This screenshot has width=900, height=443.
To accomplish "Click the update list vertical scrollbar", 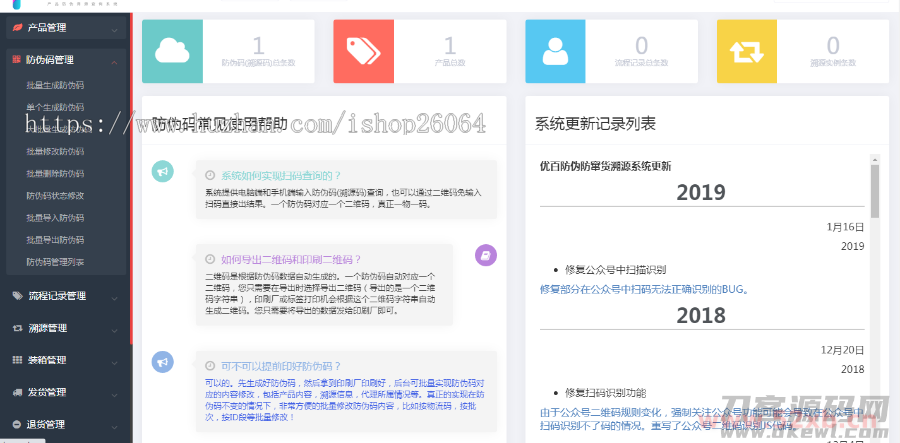I will pos(875,190).
